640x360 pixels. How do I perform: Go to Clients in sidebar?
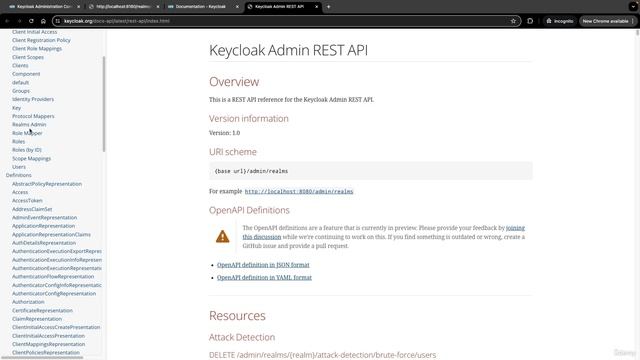click(x=20, y=65)
